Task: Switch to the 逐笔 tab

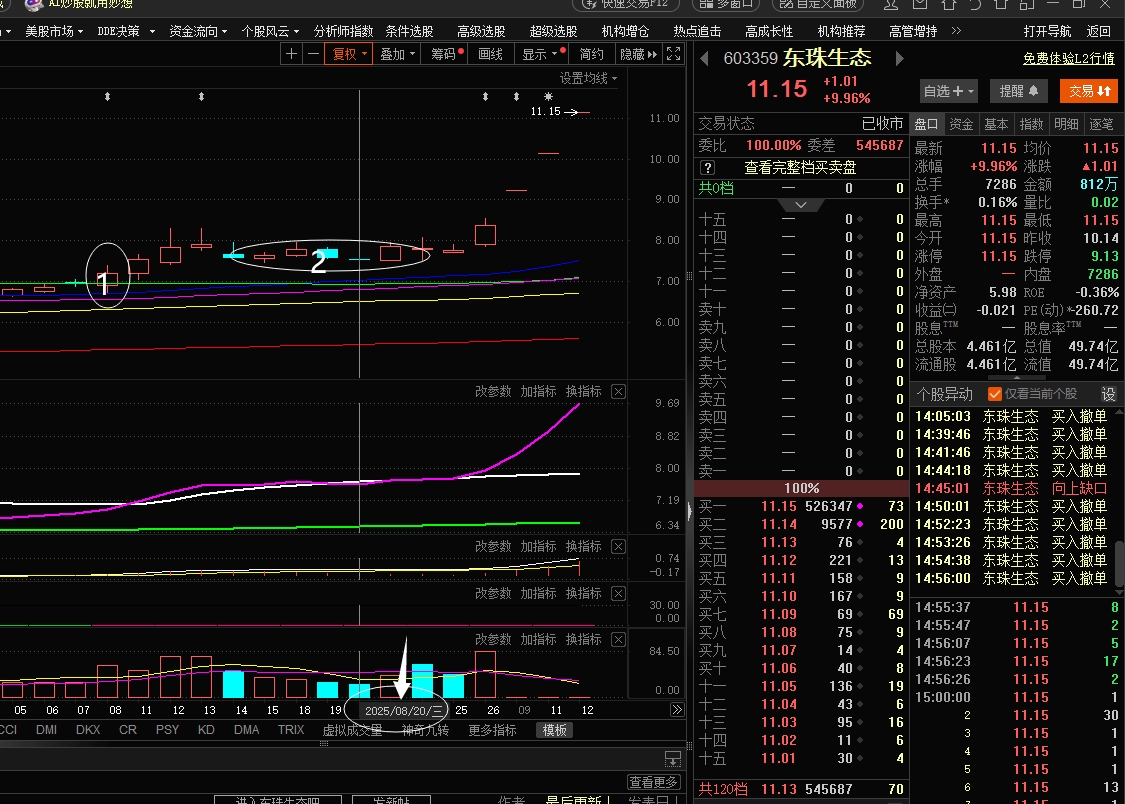Action: click(x=1101, y=124)
